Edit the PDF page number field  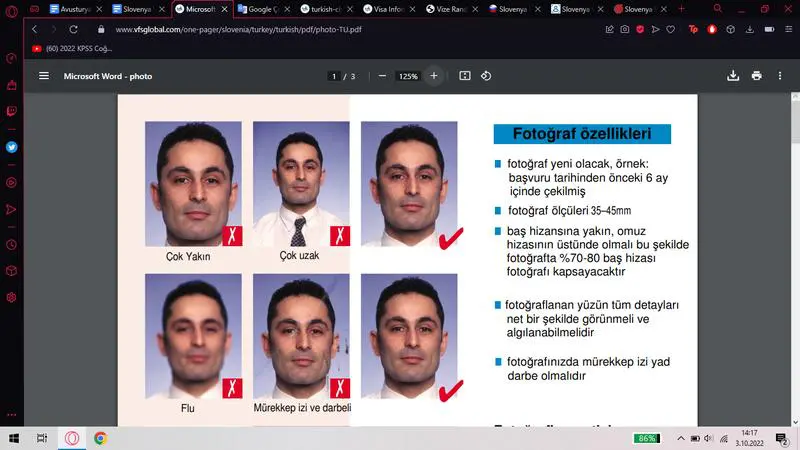pyautogui.click(x=334, y=76)
